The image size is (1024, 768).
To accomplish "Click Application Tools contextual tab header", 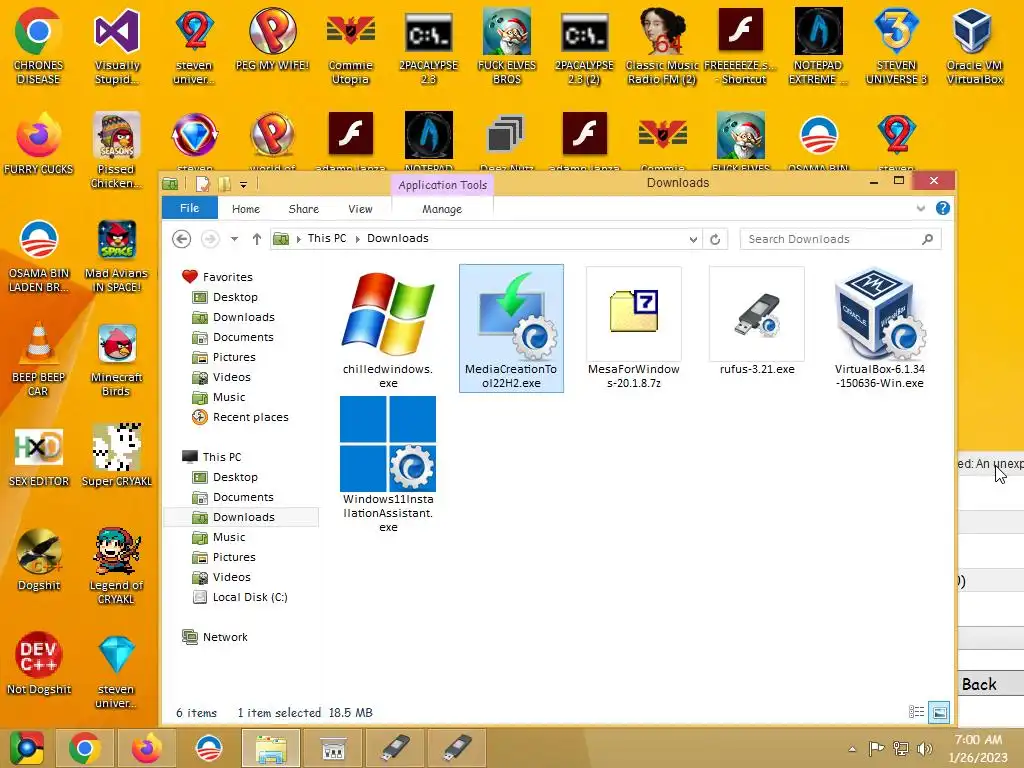I will point(443,185).
